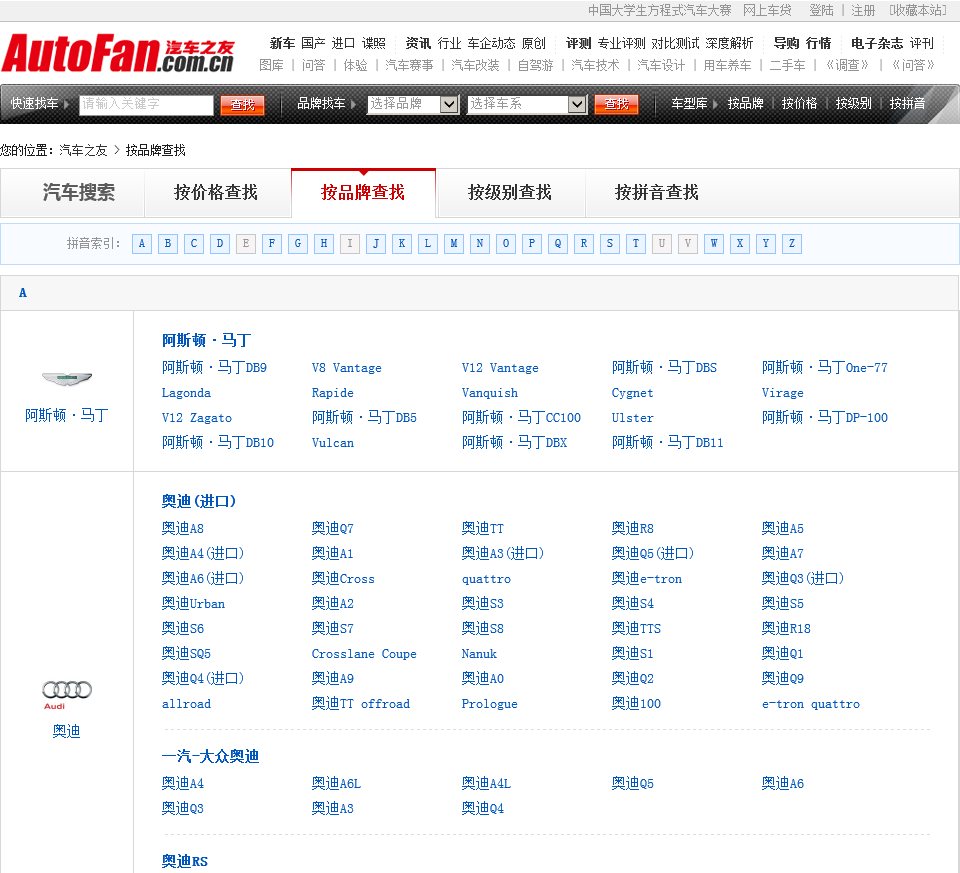The width and height of the screenshot is (960, 873).
Task: Click the 奥迪RS group heading
Action: (184, 861)
